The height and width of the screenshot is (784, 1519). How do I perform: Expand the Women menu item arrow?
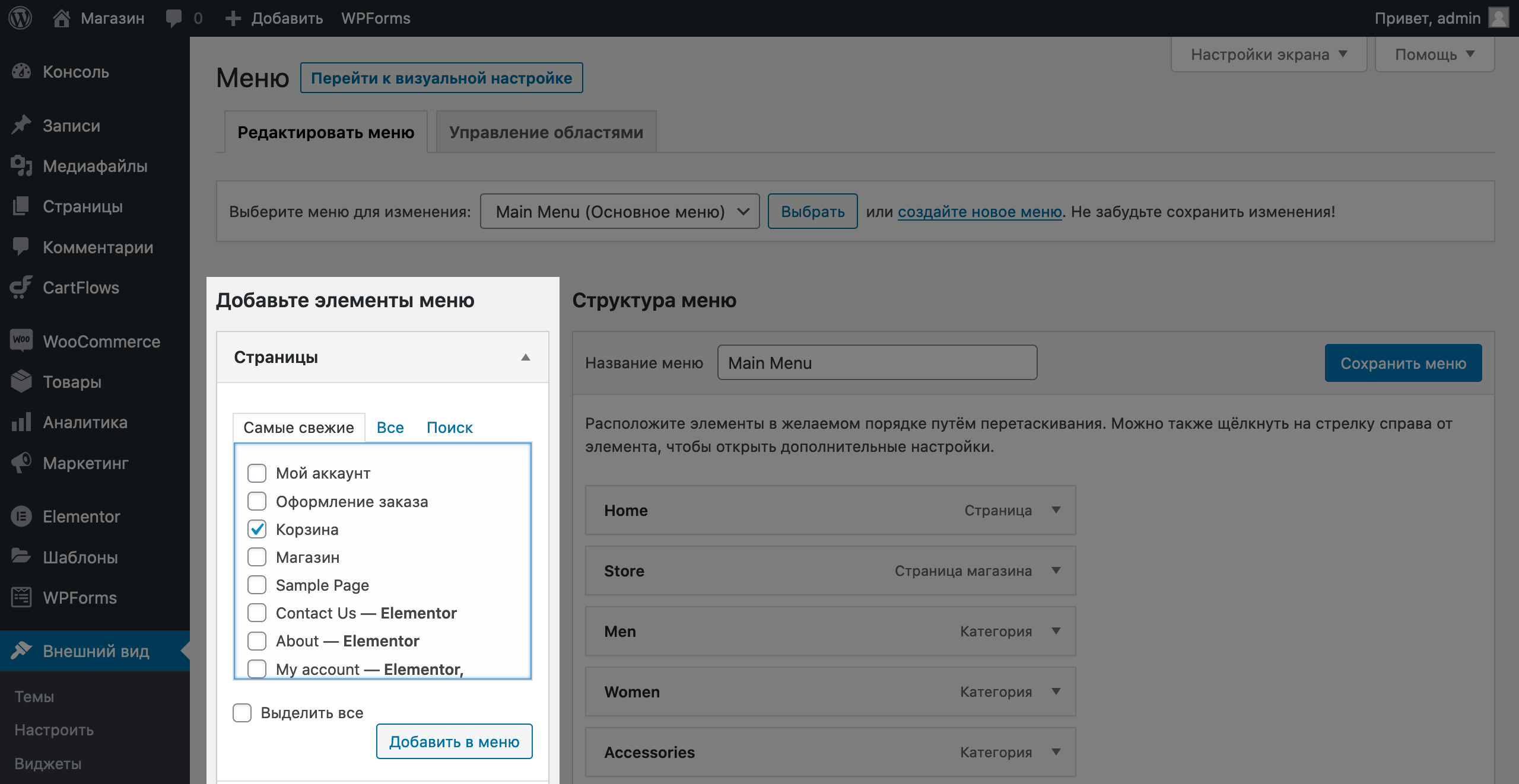tap(1056, 691)
